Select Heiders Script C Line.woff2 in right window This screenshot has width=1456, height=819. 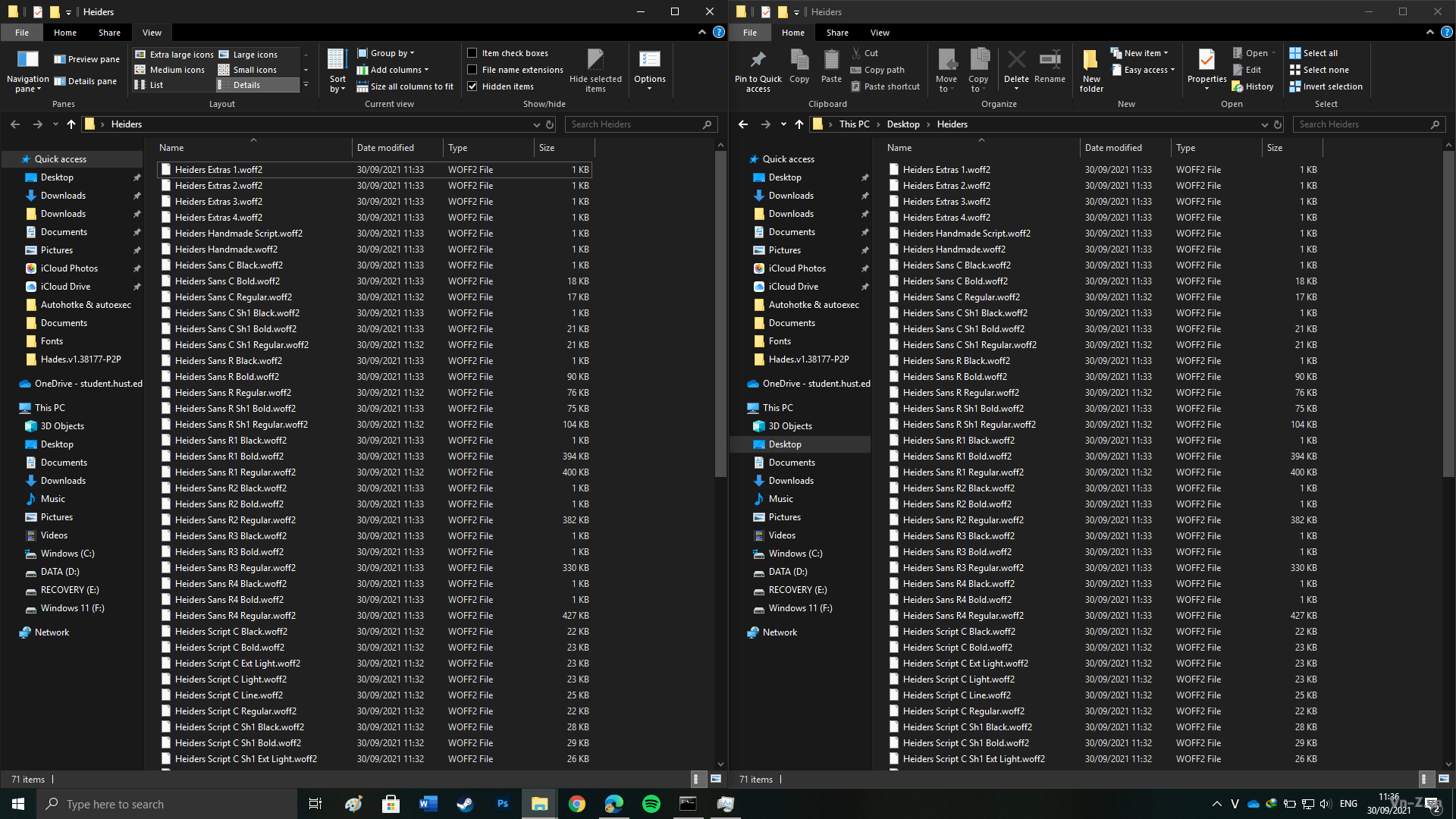click(1102, 695)
